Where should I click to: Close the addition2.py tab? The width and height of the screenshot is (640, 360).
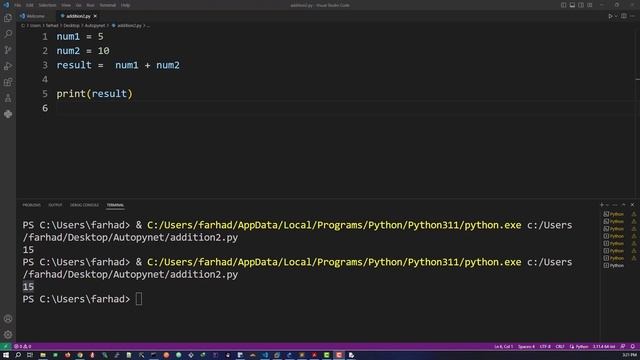(x=95, y=16)
